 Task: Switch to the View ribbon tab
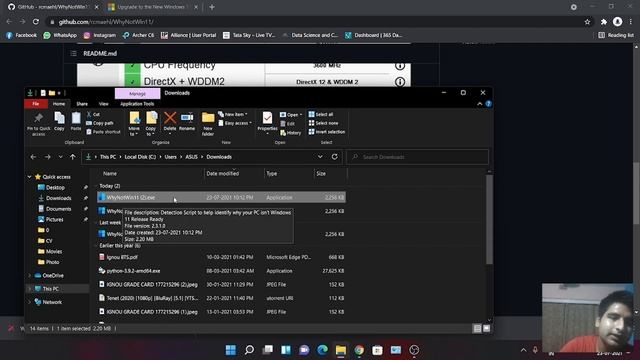click(104, 104)
